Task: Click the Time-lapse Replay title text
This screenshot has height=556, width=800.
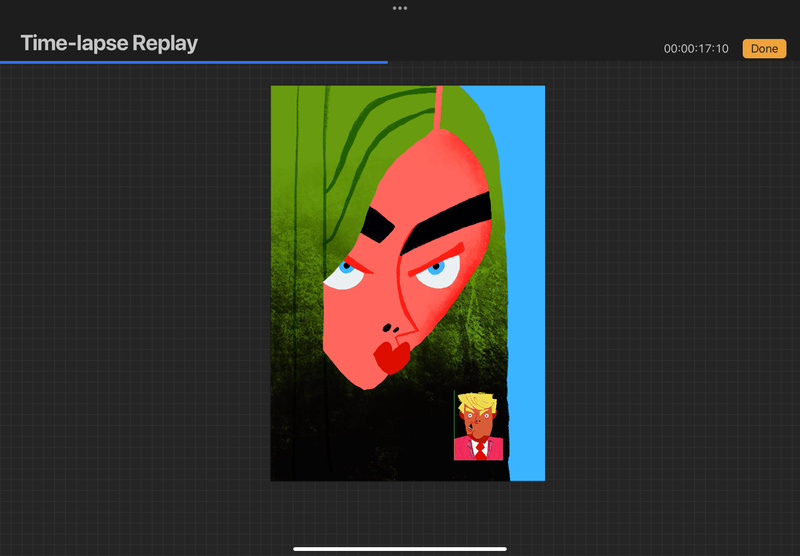Action: pyautogui.click(x=109, y=44)
